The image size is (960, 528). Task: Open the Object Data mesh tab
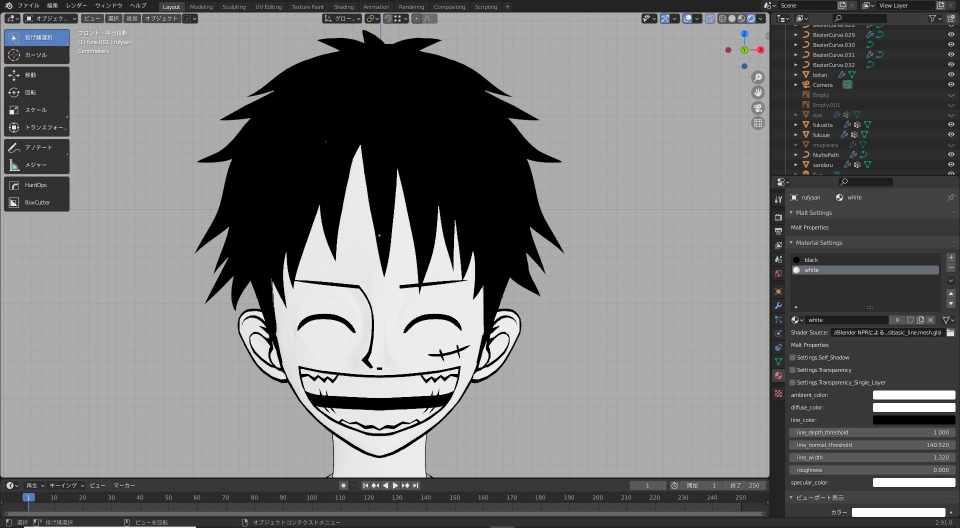(778, 361)
